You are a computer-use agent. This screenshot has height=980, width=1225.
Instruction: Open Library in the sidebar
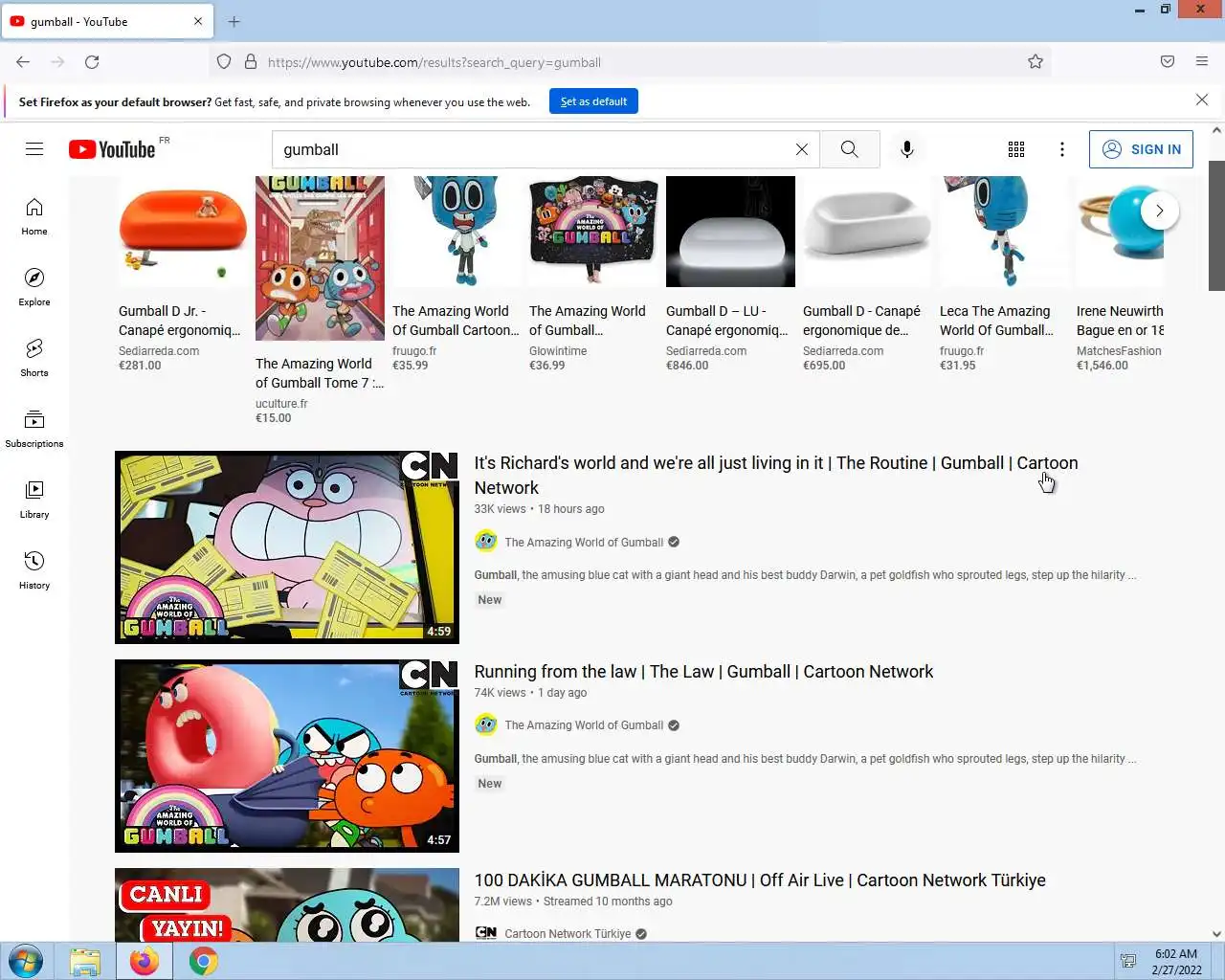34,500
